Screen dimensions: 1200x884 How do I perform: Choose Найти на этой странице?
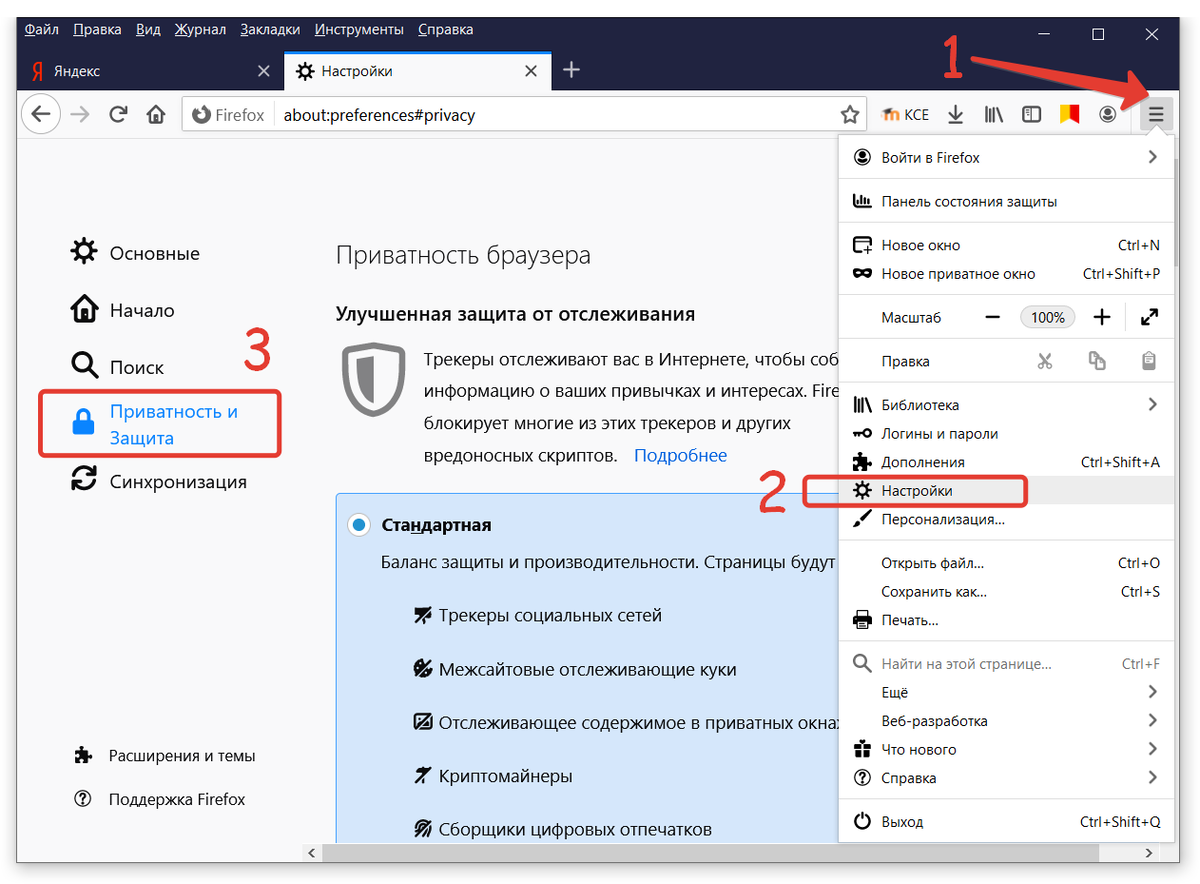(x=1006, y=664)
